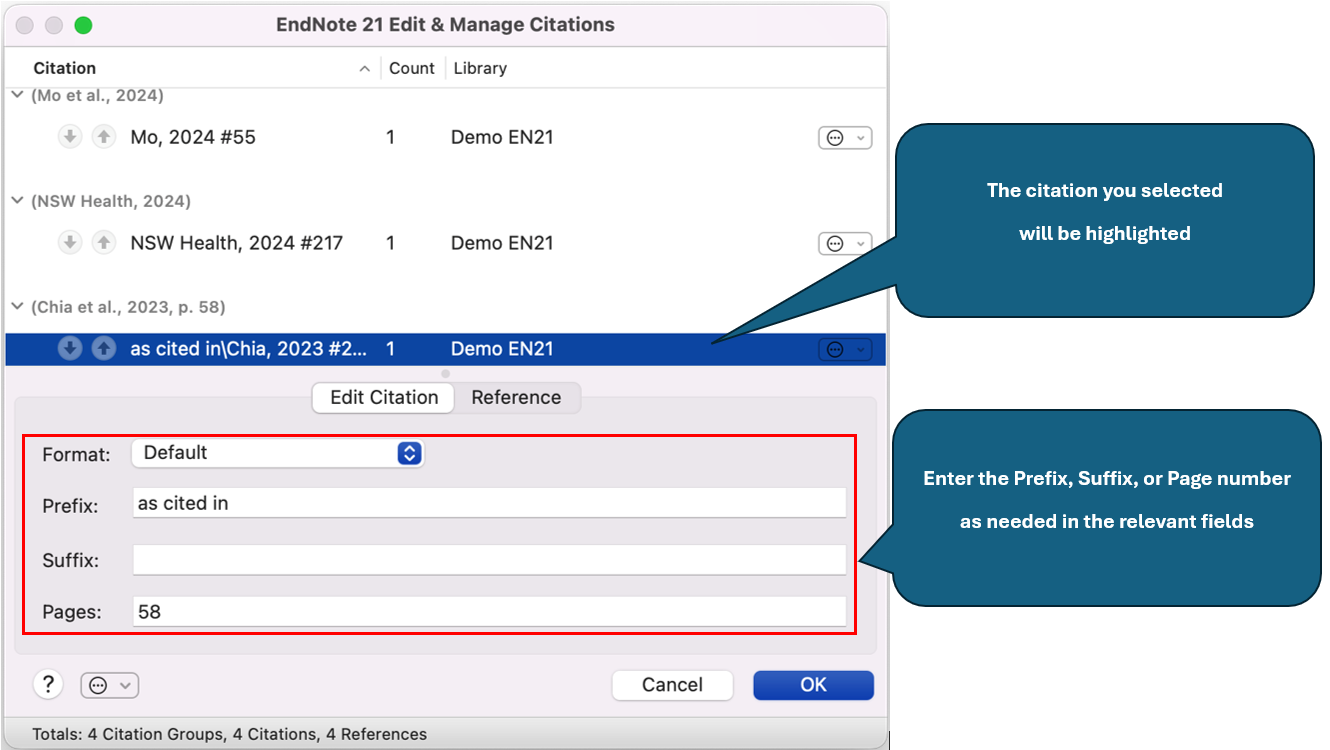Open the Format dropdown showing Default
This screenshot has width=1330, height=750.
[277, 452]
